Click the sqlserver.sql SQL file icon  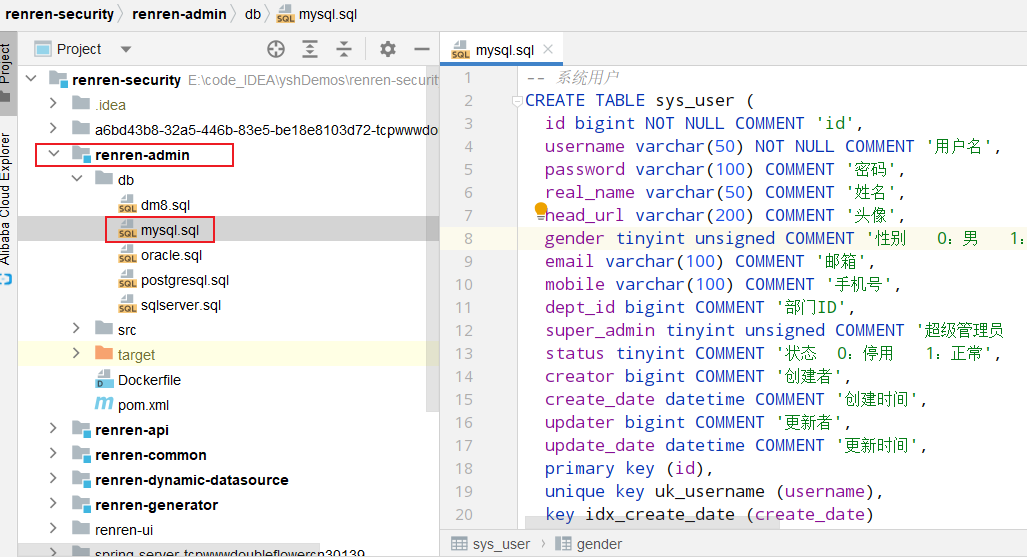[127, 304]
